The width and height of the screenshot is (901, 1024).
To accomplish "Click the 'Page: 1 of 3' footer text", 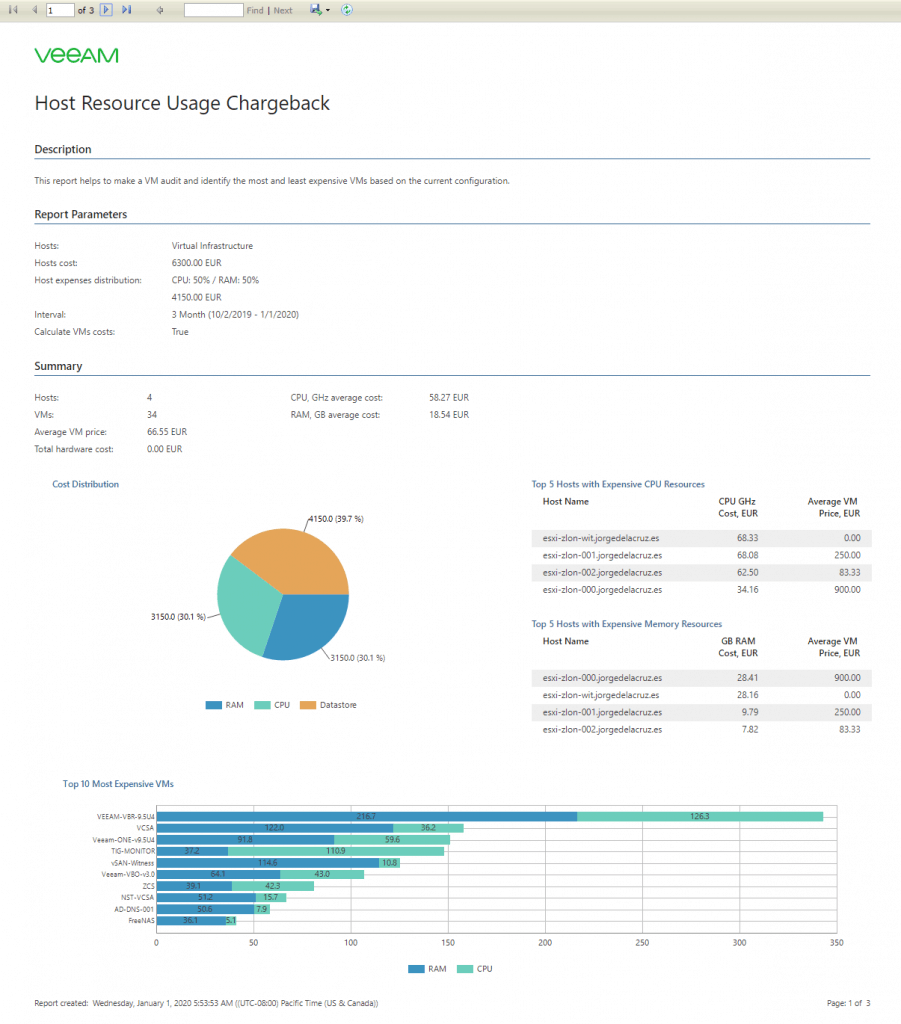I will tap(848, 1003).
